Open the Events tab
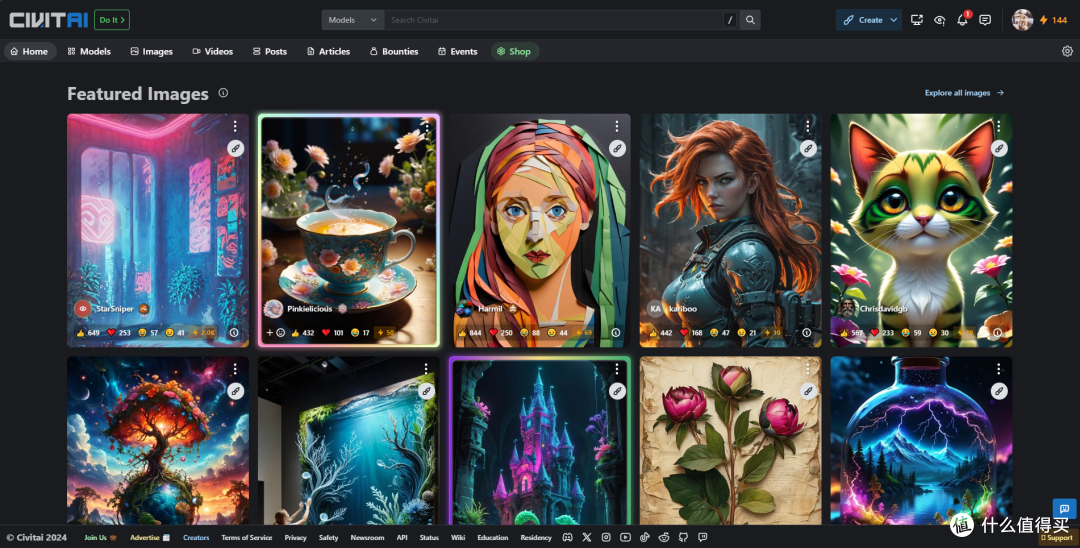This screenshot has width=1080, height=548. click(457, 51)
